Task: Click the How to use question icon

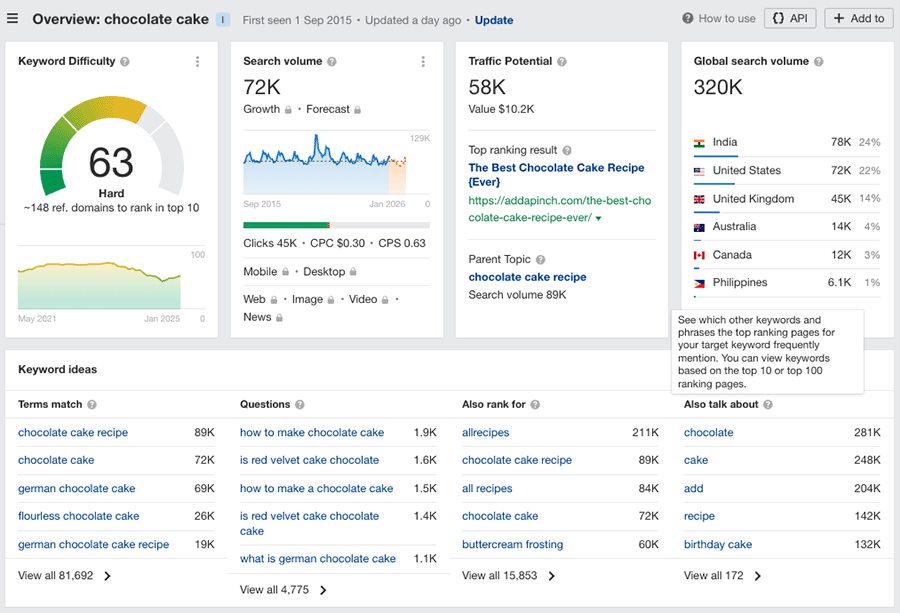Action: 688,18
